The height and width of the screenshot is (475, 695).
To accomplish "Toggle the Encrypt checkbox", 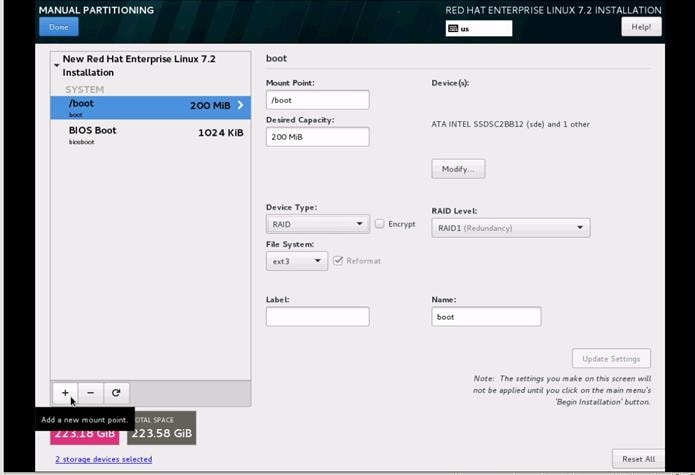I will tap(379, 224).
